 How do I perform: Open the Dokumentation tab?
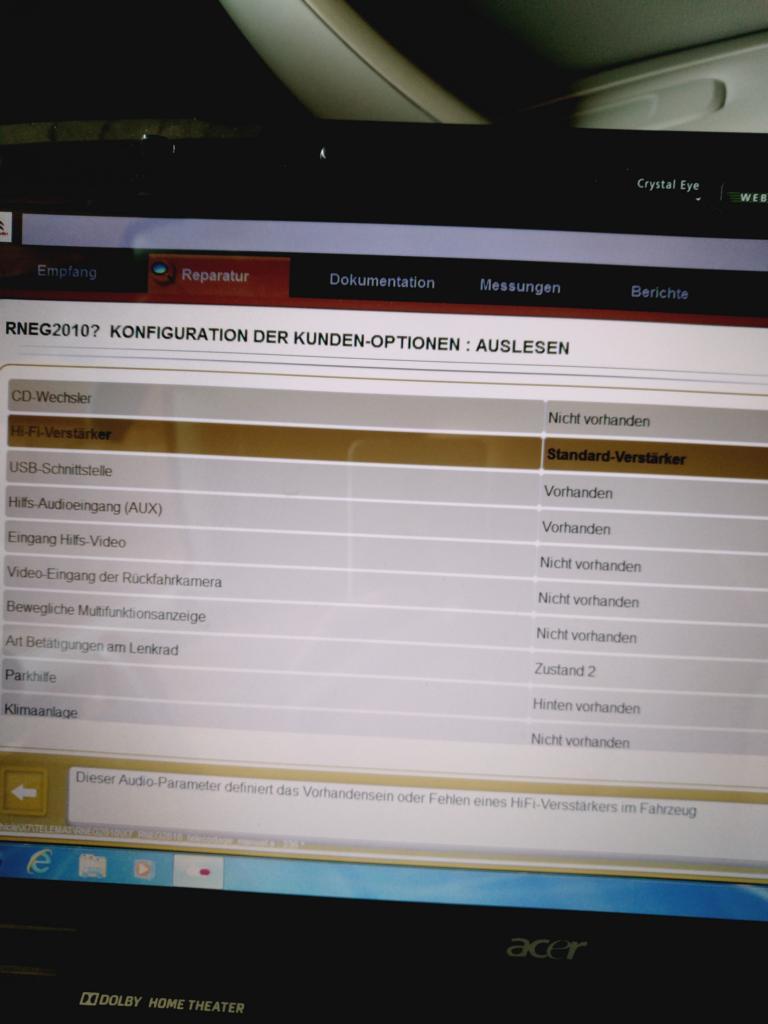point(382,281)
